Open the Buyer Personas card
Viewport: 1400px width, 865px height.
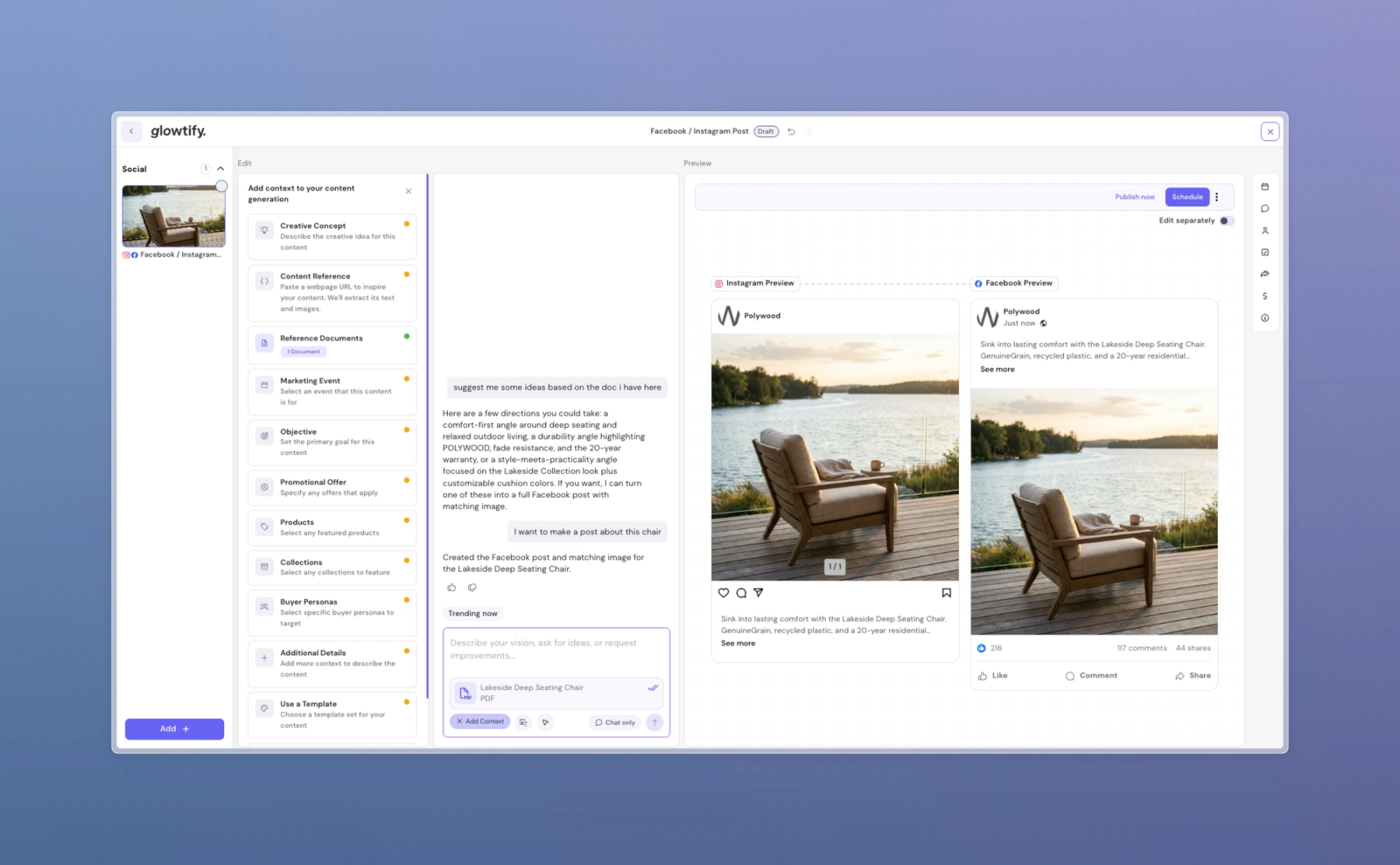tap(332, 612)
